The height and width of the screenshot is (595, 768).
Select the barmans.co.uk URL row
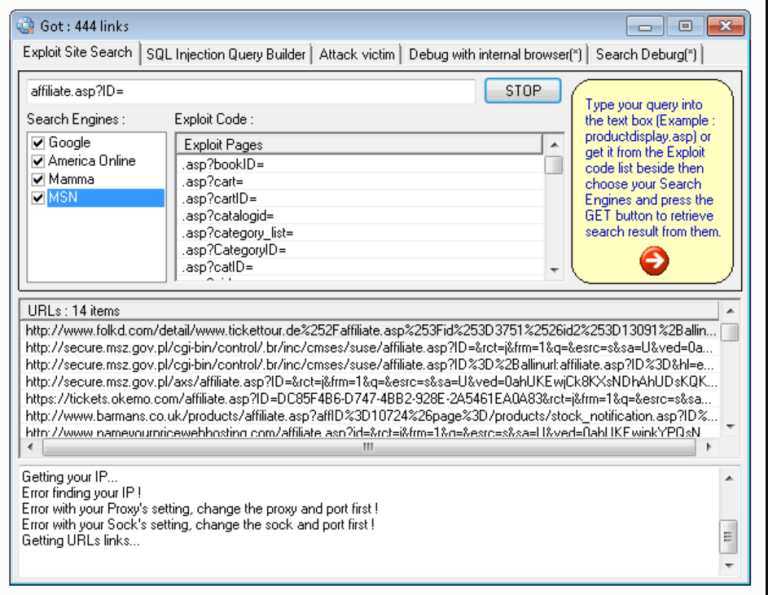pyautogui.click(x=370, y=416)
